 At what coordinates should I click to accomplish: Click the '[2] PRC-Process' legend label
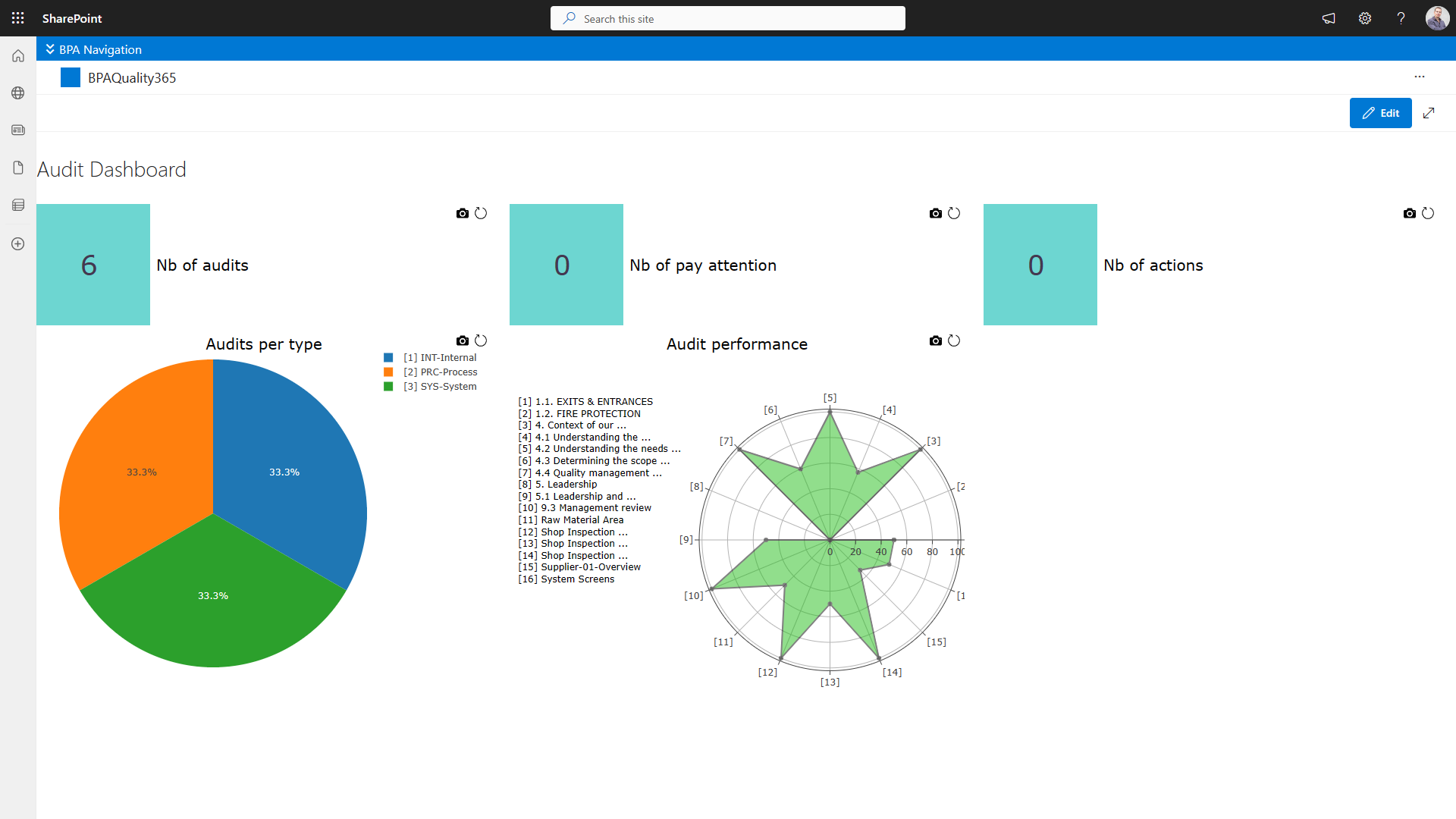(x=441, y=372)
